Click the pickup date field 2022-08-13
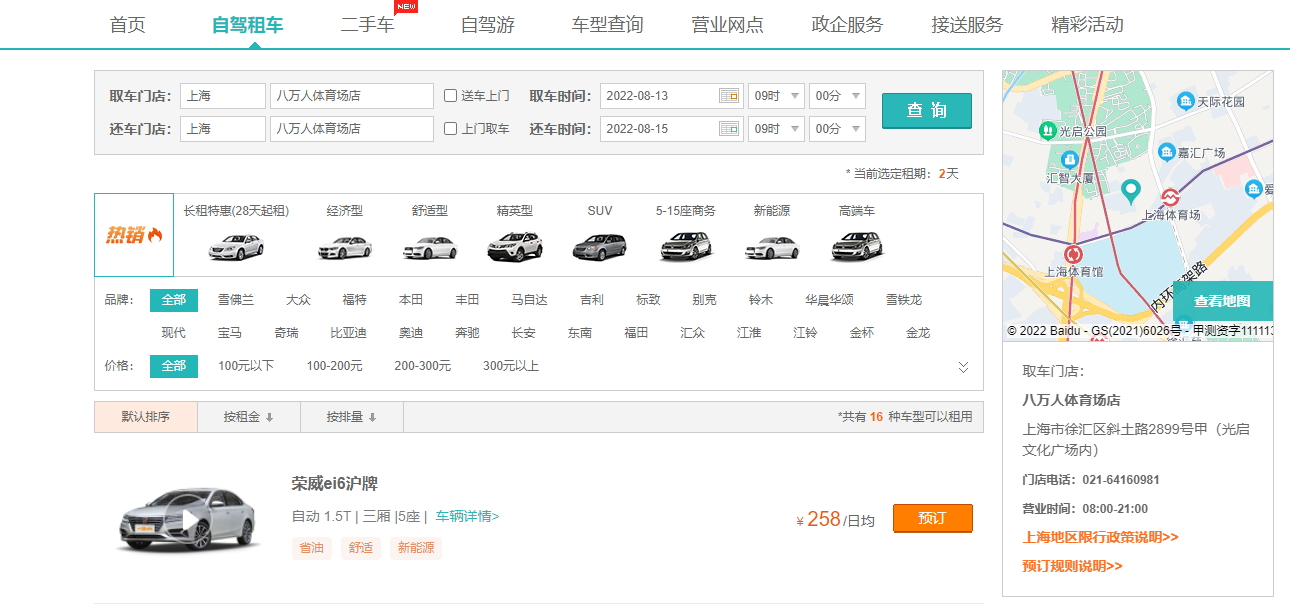 point(672,96)
